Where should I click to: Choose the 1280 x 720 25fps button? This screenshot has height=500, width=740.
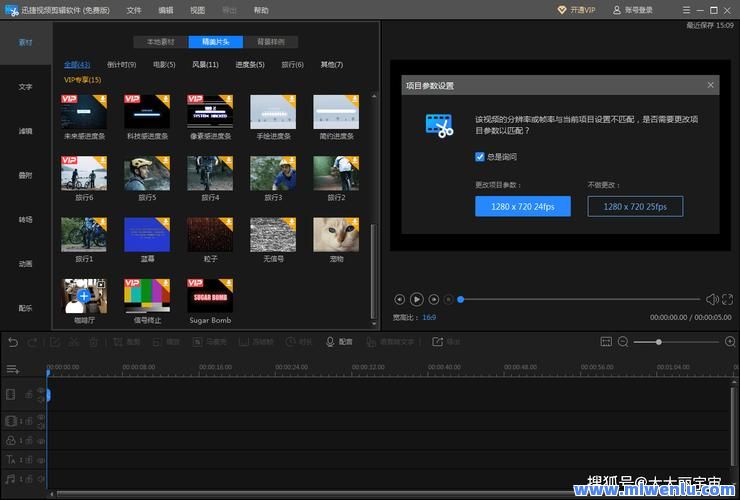click(x=635, y=206)
